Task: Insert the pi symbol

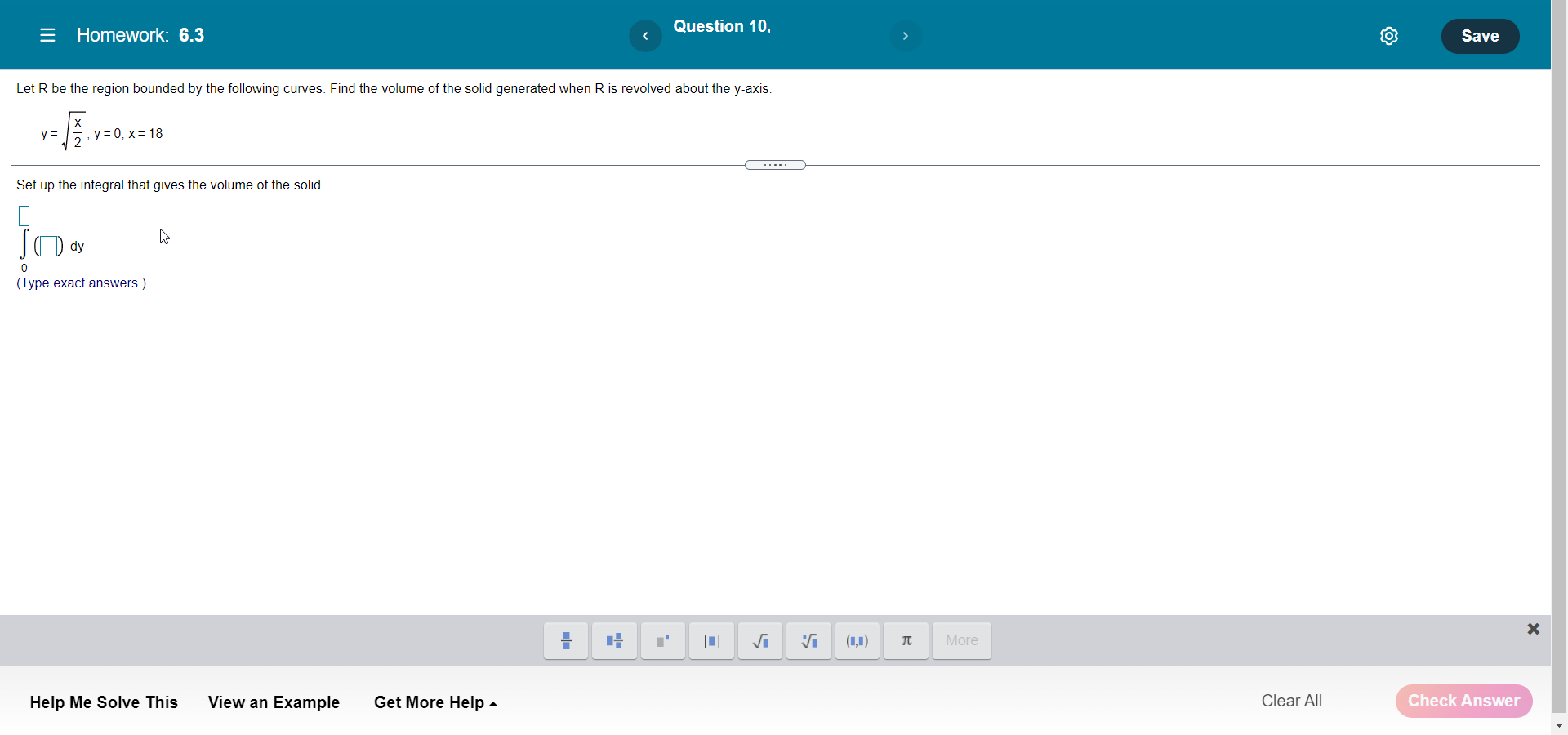Action: [x=906, y=641]
